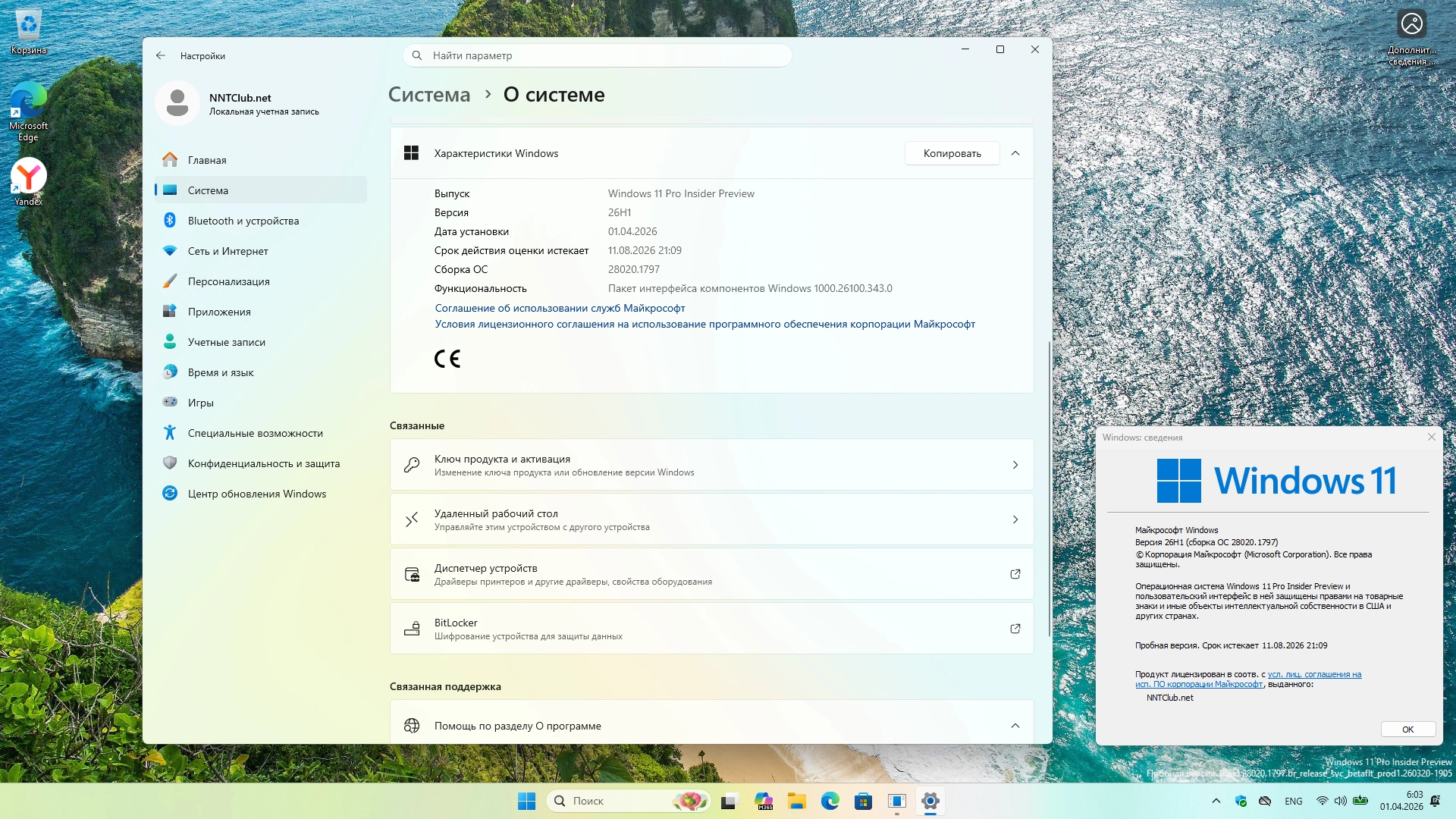Click the Копировать button
Image resolution: width=1456 pixels, height=819 pixels.
[952, 153]
